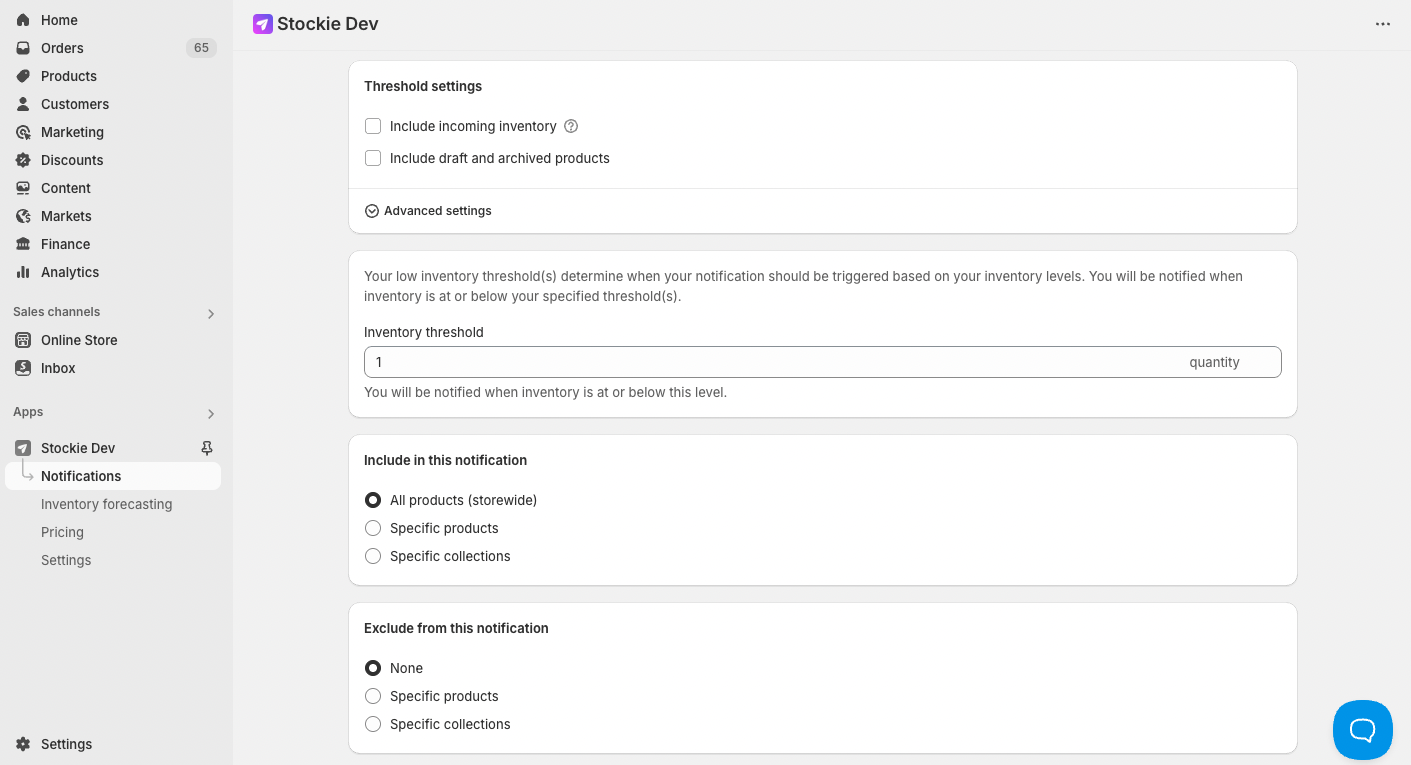Expand the Sales channels chevron
This screenshot has height=765, width=1411.
[211, 314]
